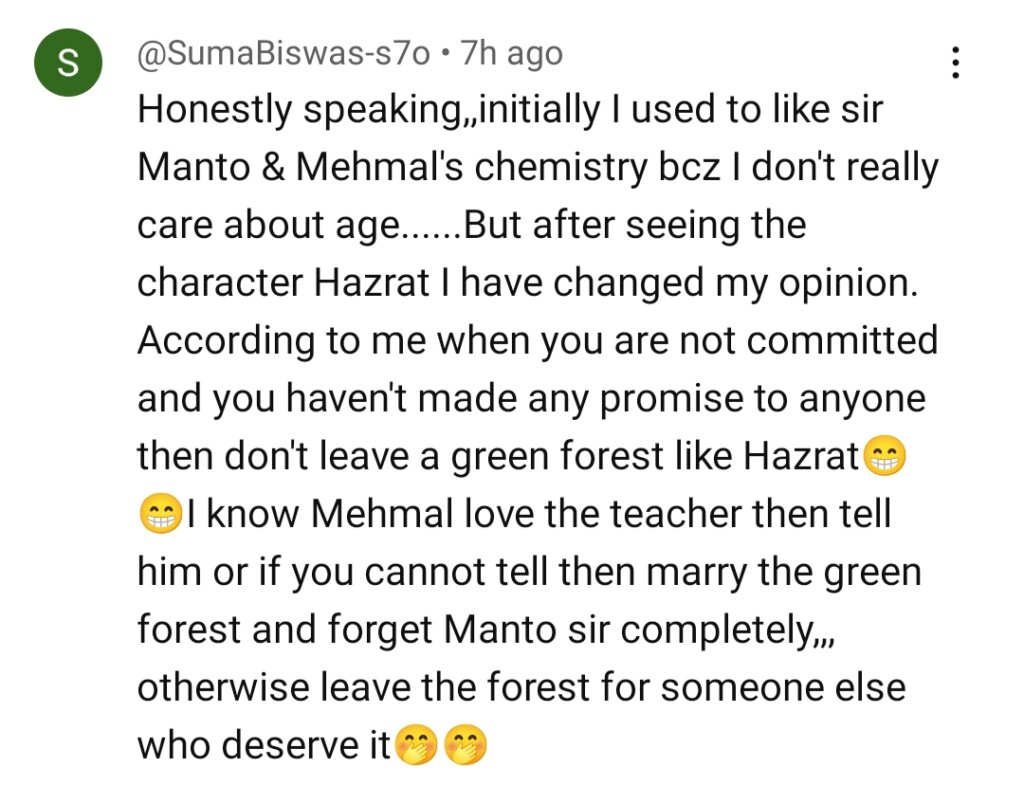The height and width of the screenshot is (804, 1024).
Task: Click the grinning emoji right after "Hazrat"
Action: click(884, 457)
